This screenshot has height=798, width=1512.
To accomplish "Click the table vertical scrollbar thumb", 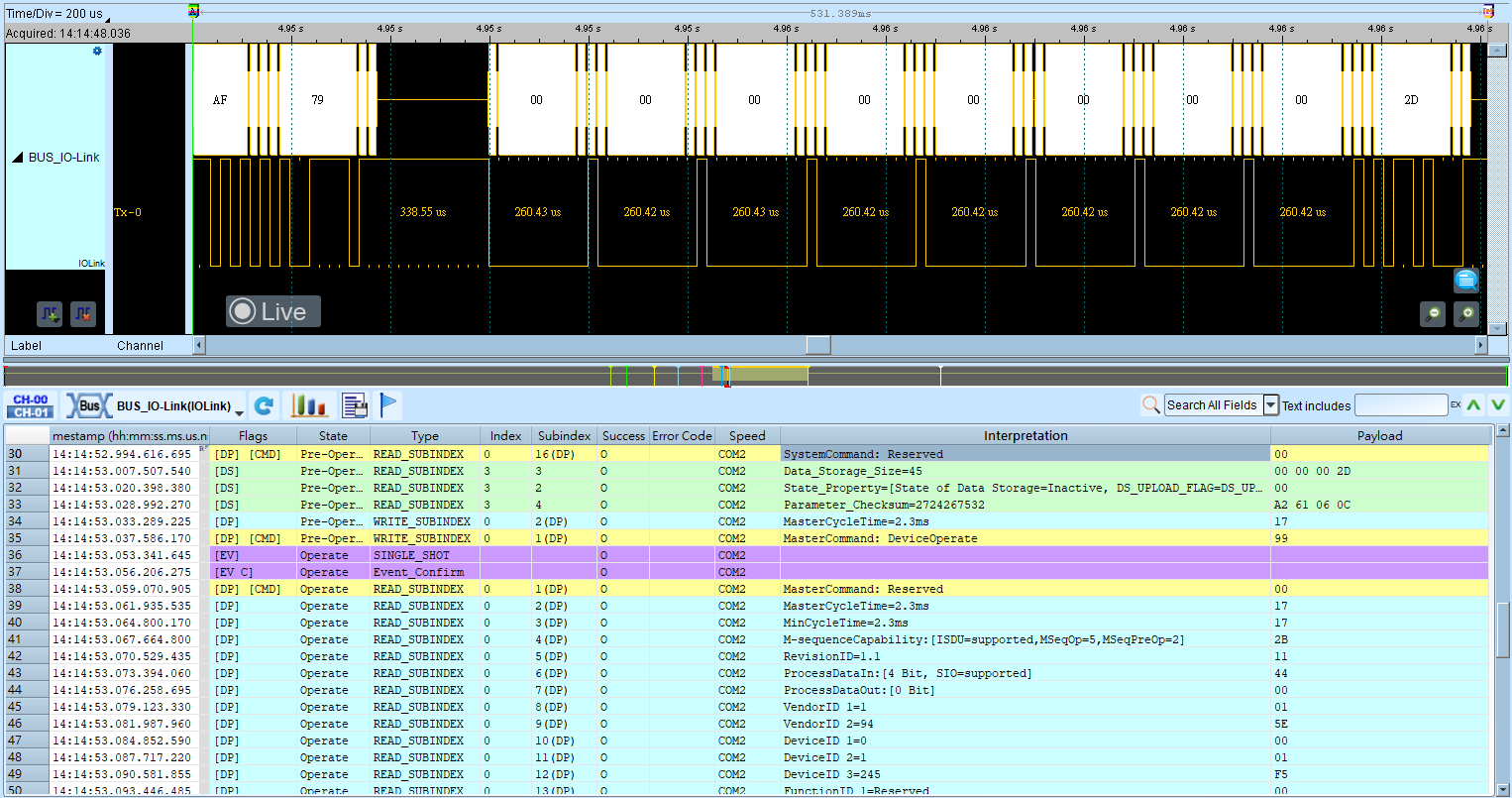I will [1502, 629].
